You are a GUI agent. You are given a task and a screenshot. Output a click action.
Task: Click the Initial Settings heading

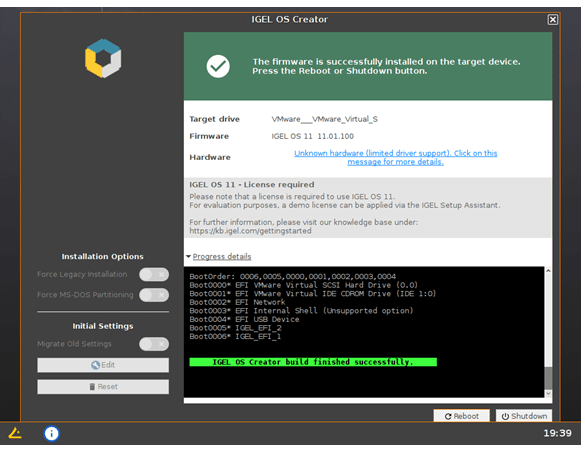[103, 326]
